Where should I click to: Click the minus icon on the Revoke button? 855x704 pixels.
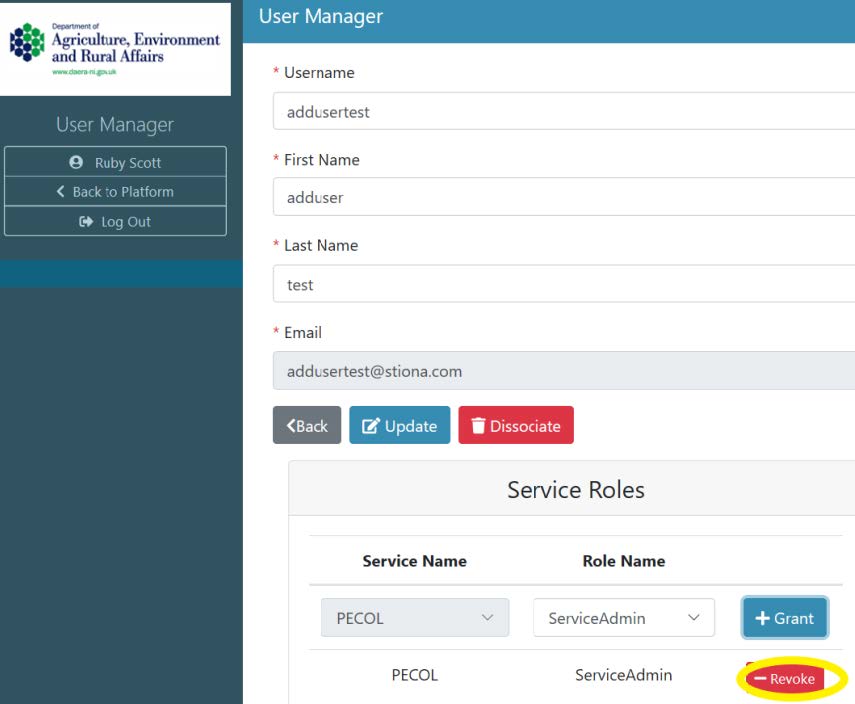(x=761, y=678)
